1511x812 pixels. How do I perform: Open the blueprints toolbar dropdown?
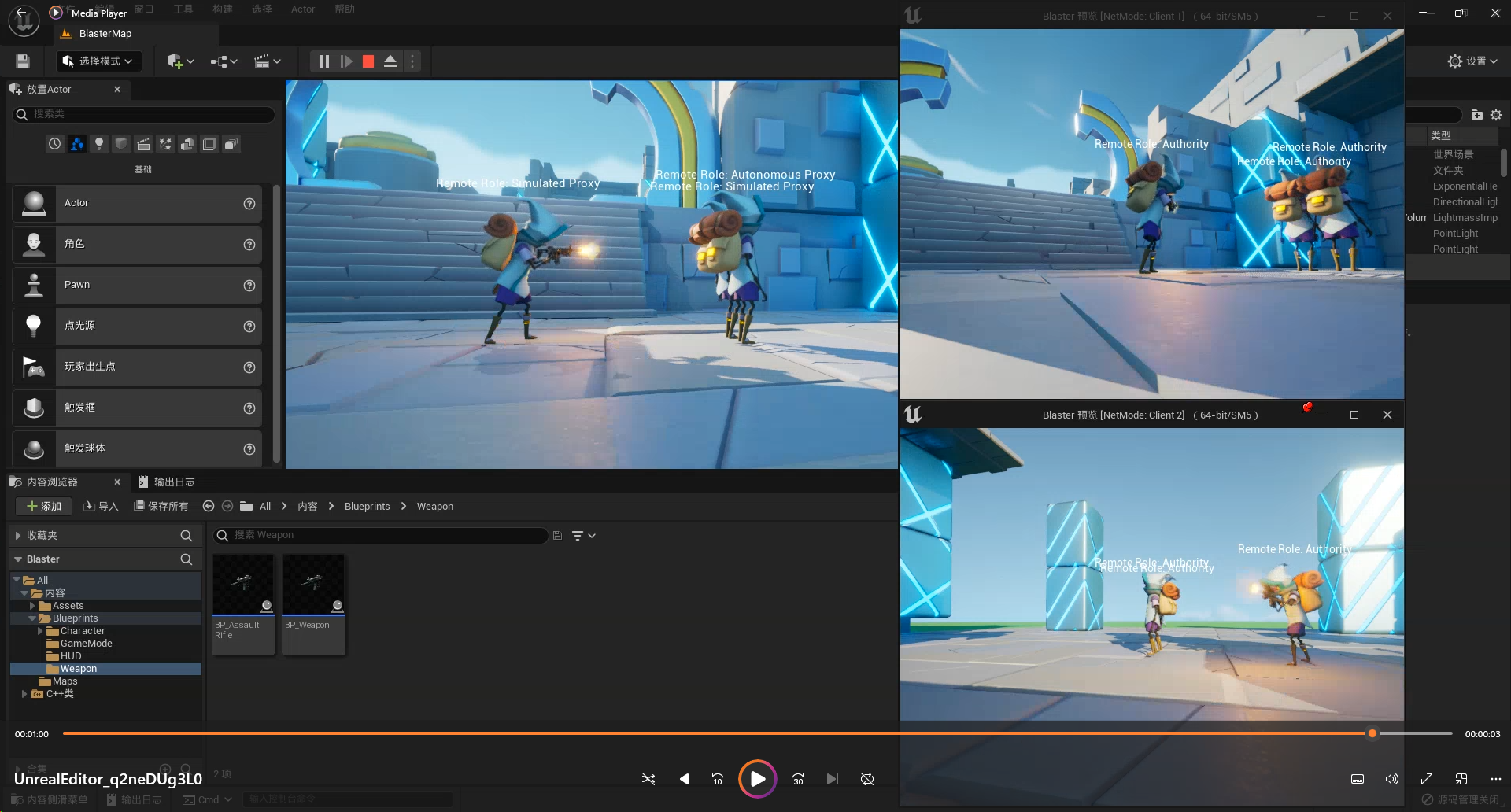(224, 61)
